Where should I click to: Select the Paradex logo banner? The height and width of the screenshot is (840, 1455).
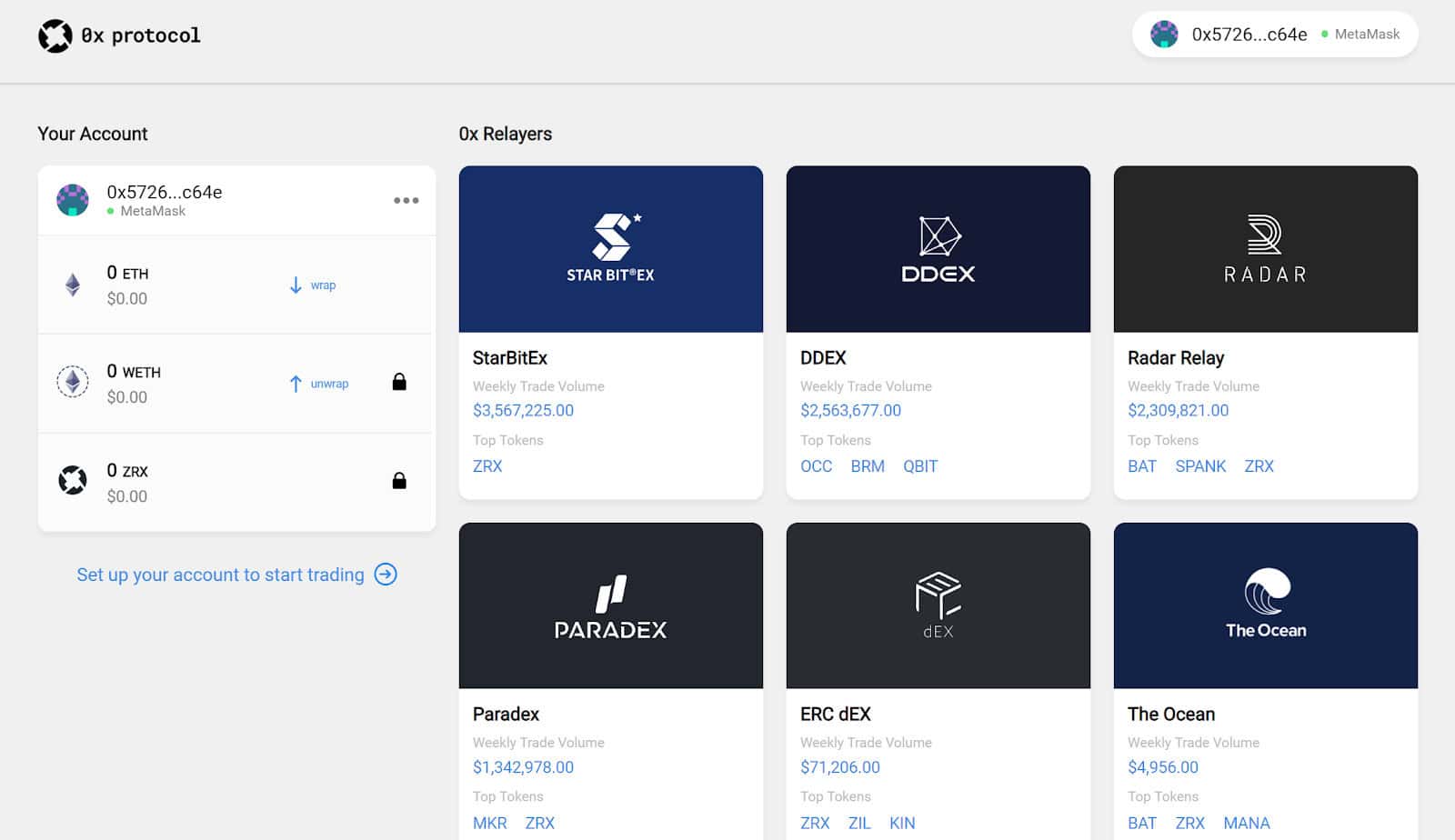coord(610,605)
